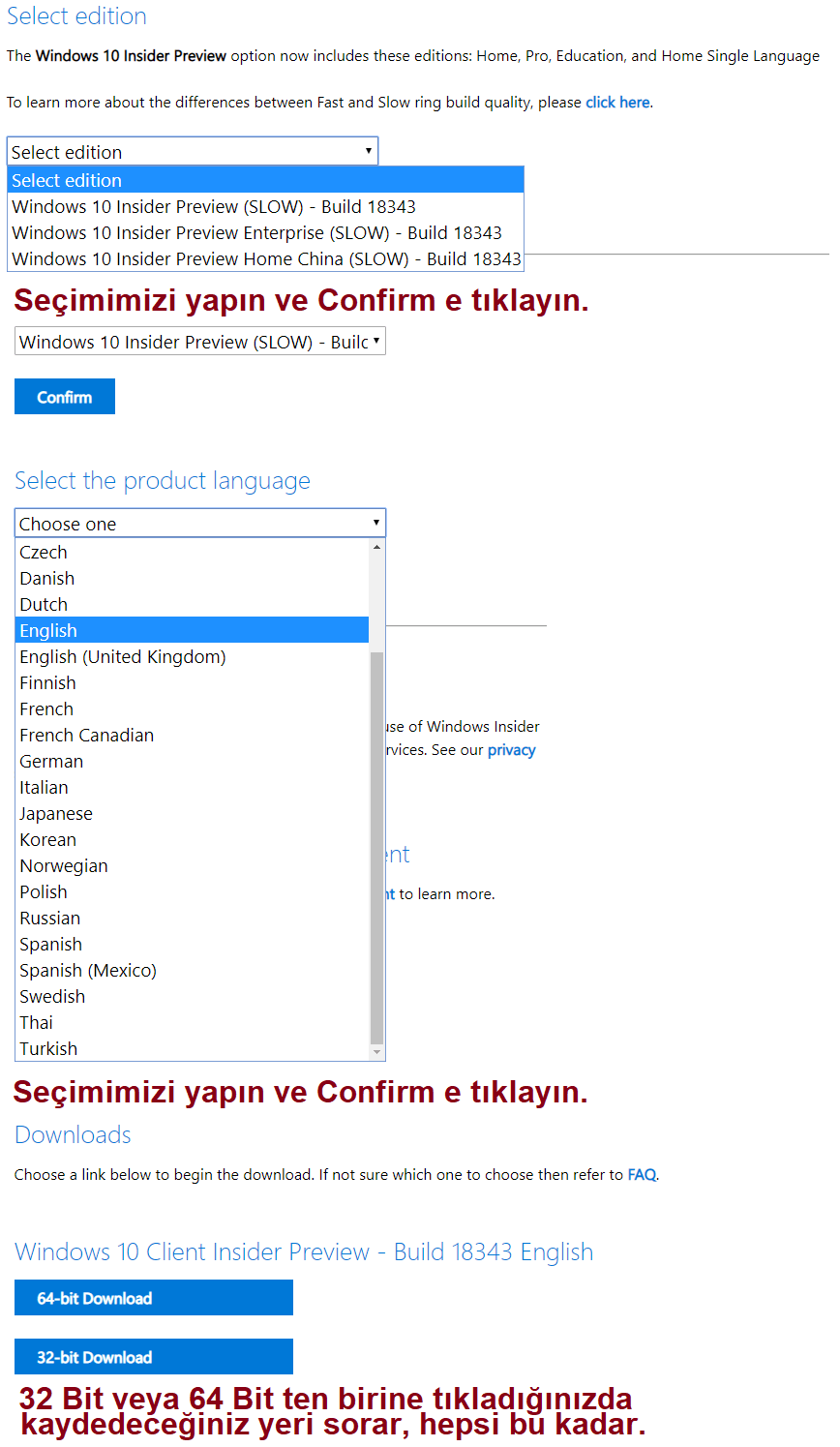The width and height of the screenshot is (840, 1447).
Task: Click language list scroll up arrow
Action: pos(377,548)
